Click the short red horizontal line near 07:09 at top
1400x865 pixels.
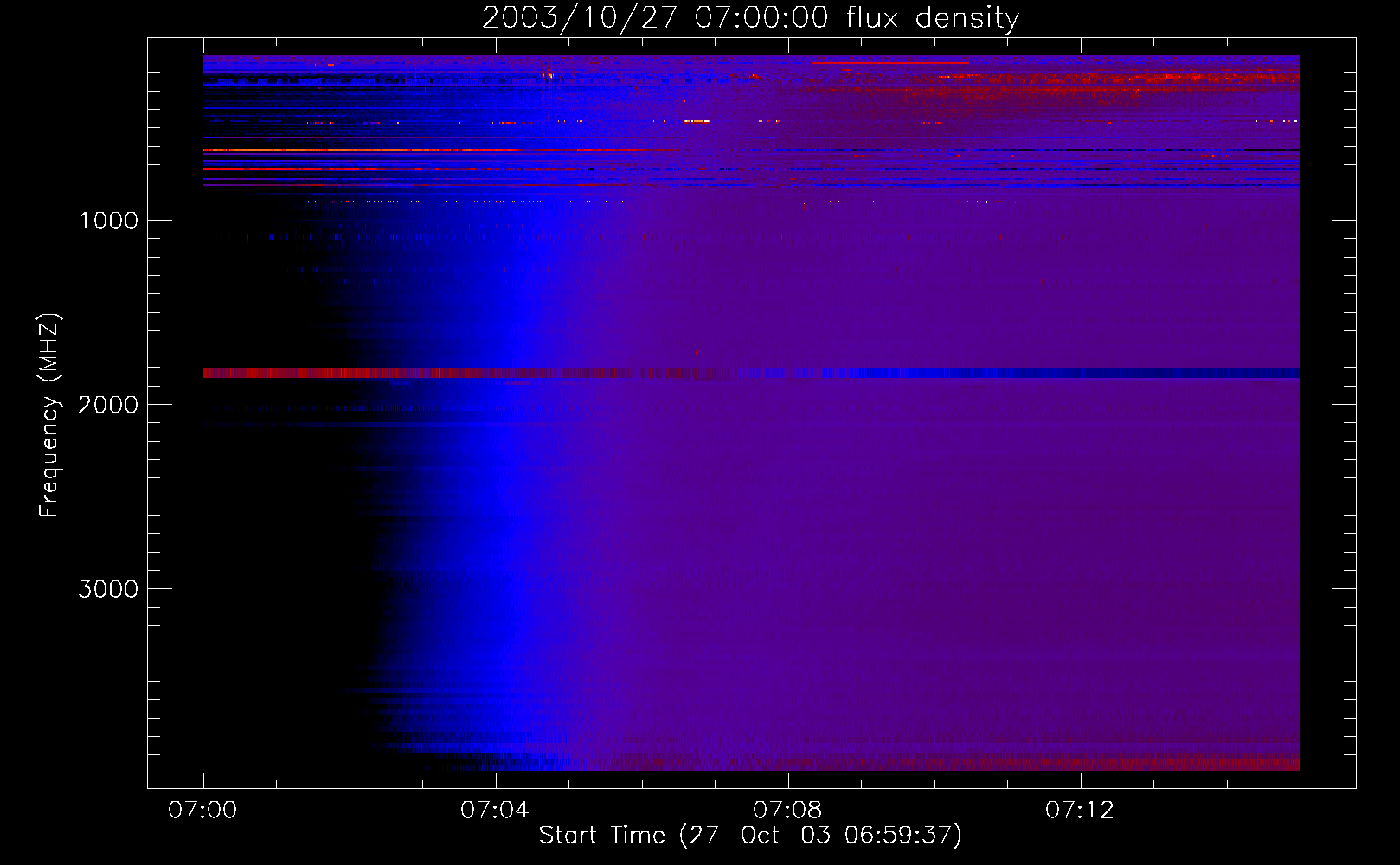point(890,62)
